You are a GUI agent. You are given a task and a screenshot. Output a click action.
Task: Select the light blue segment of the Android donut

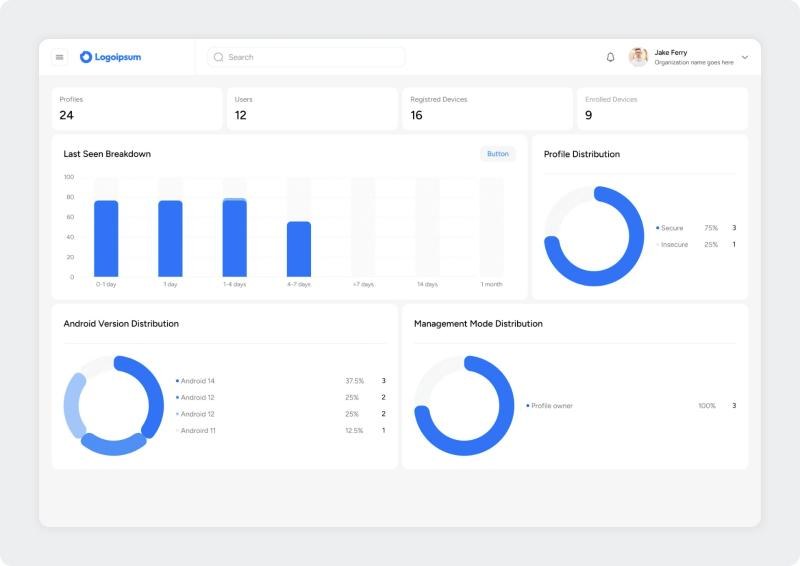click(x=72, y=406)
